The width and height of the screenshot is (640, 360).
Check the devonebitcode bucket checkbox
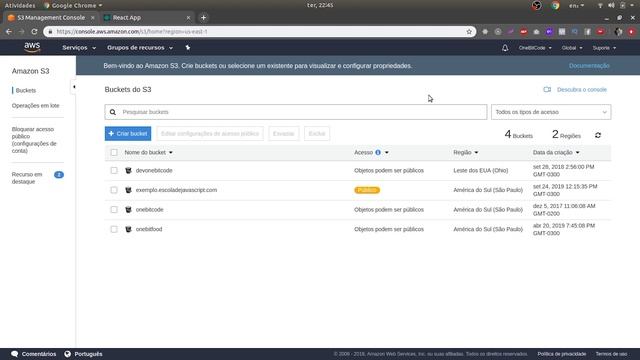click(114, 170)
